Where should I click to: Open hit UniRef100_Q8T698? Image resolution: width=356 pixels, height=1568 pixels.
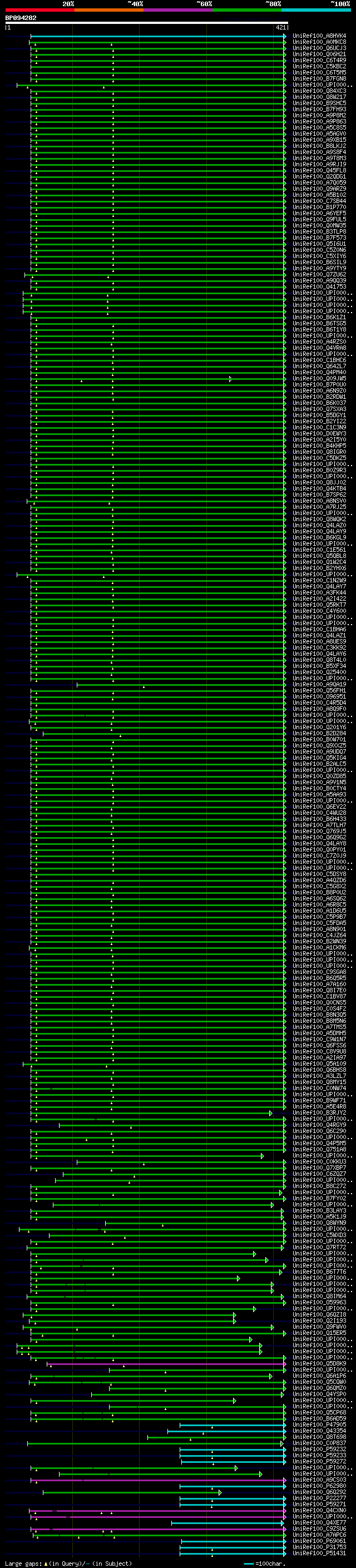click(x=319, y=1437)
